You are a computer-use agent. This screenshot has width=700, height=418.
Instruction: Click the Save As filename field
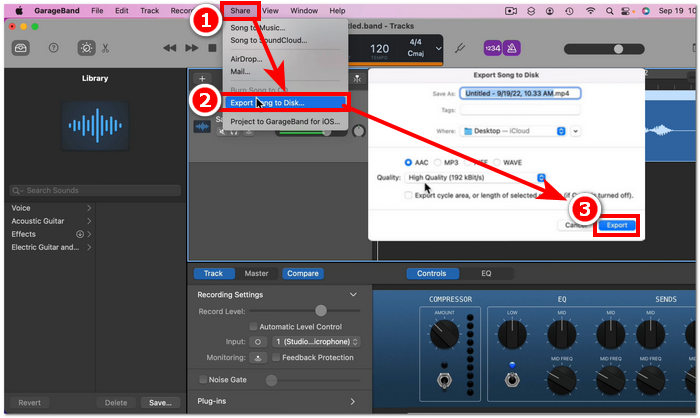pos(520,93)
